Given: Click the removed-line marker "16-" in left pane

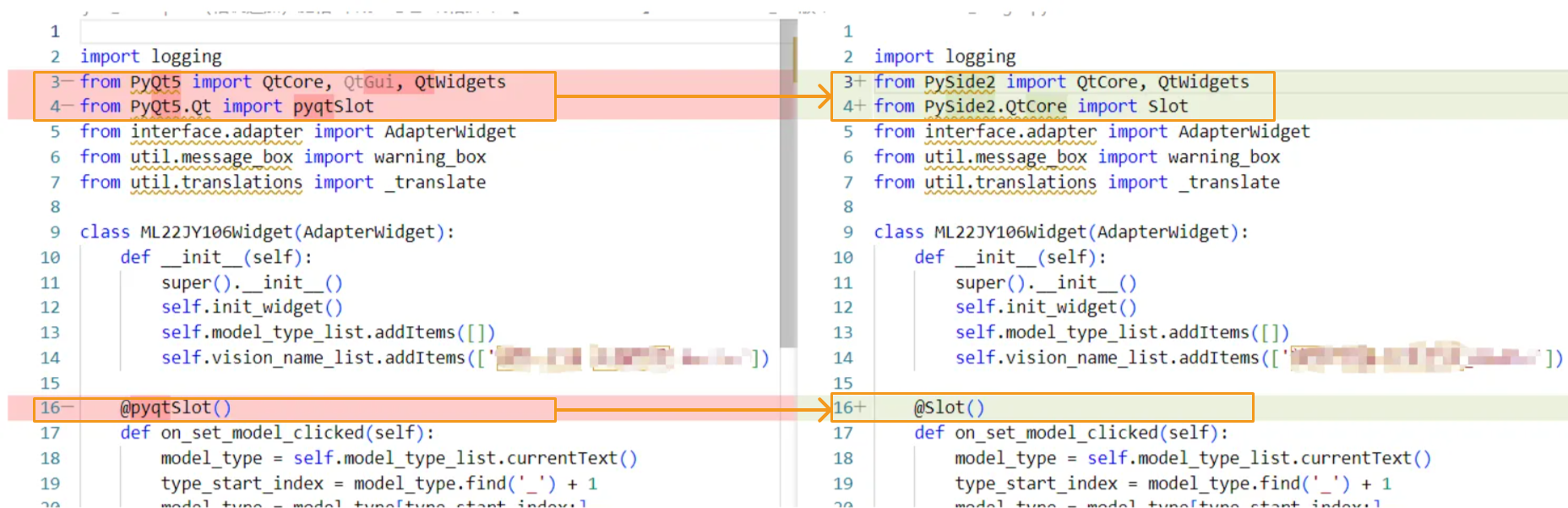Looking at the screenshot, I should click(x=57, y=408).
